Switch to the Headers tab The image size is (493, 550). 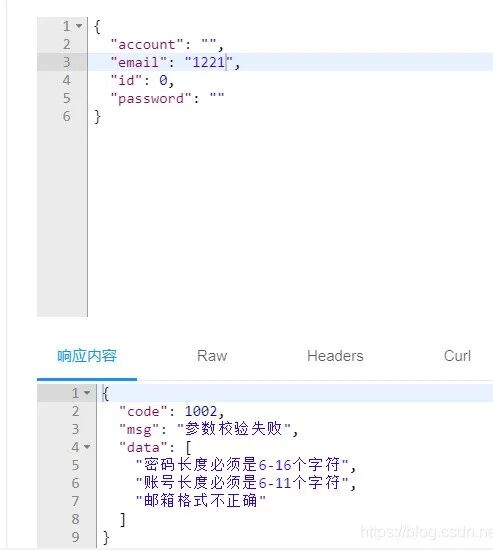[x=335, y=356]
